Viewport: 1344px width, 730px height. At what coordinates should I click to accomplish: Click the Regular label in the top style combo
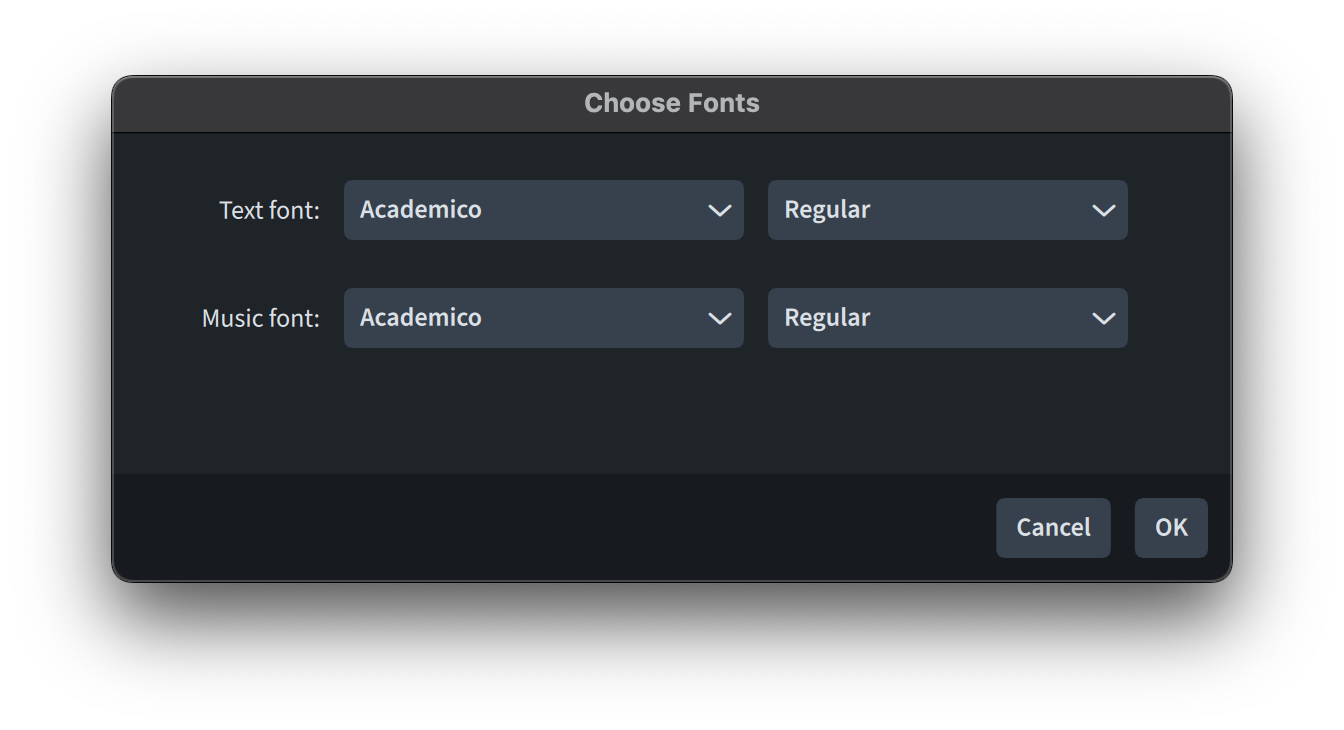point(827,210)
